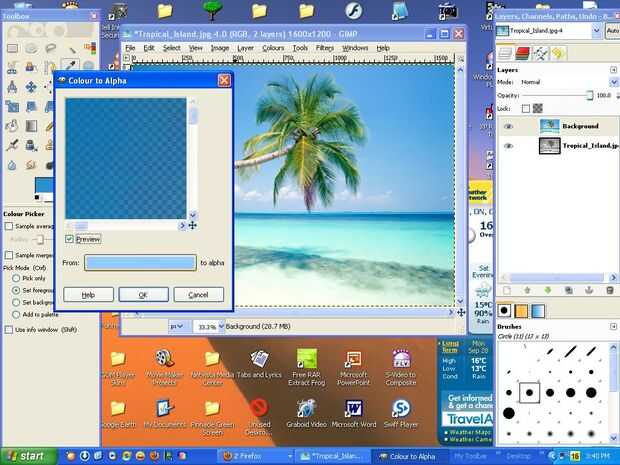Click Cancel in Colour to Alpha dialog

coord(198,295)
